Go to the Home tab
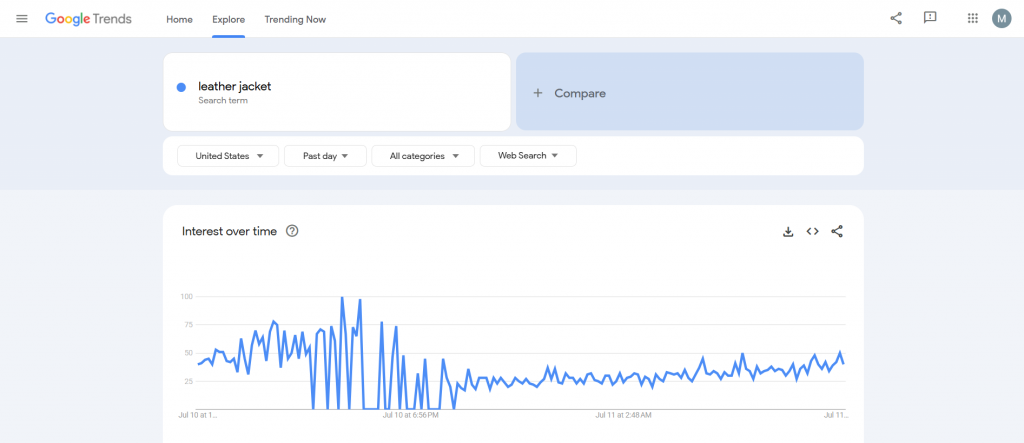Image resolution: width=1024 pixels, height=443 pixels. 179,19
